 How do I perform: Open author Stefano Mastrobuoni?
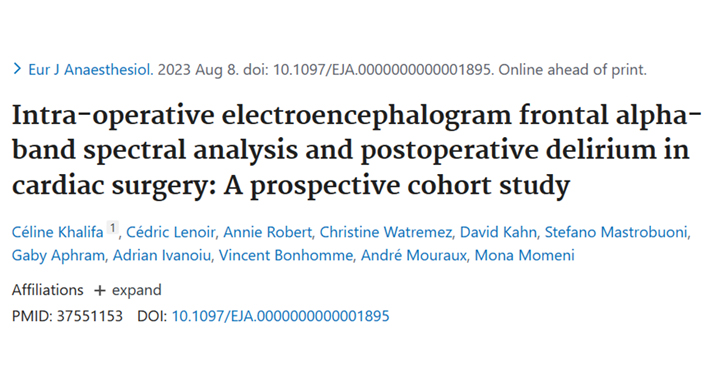click(x=616, y=232)
